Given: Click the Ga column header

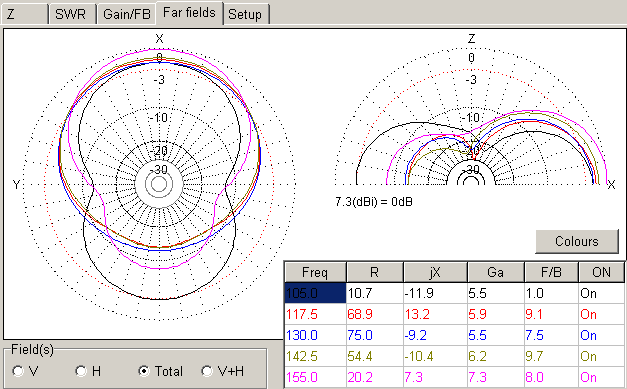Looking at the screenshot, I should (495, 272).
